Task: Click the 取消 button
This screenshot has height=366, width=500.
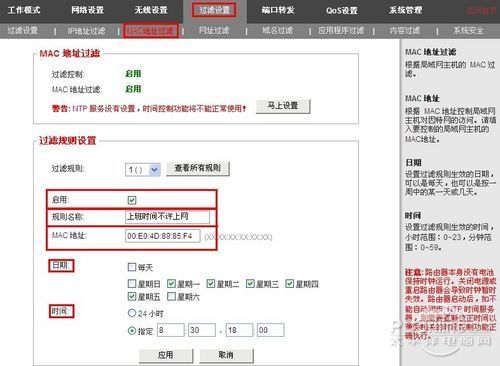Action: 226,355
